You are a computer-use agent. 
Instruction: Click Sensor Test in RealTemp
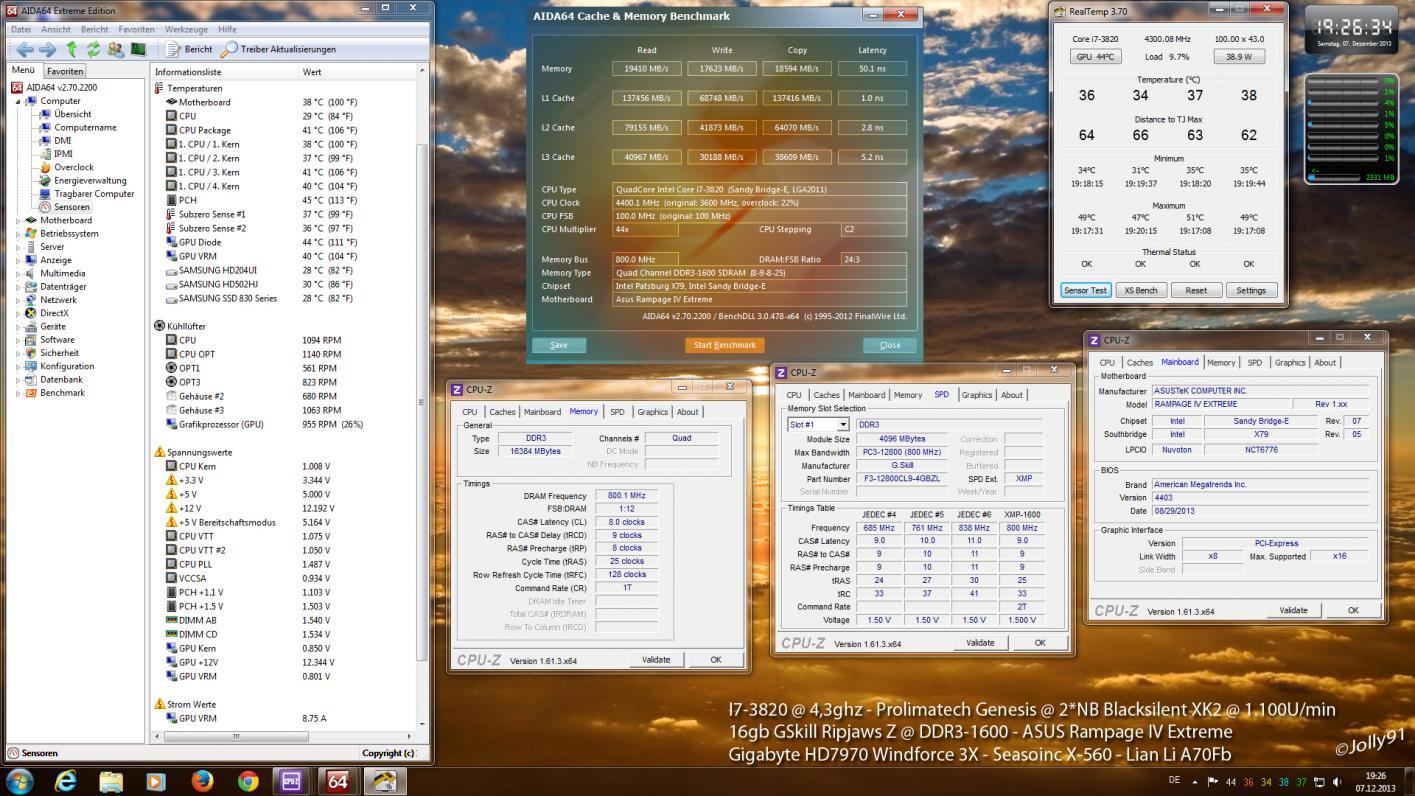pyautogui.click(x=1085, y=290)
